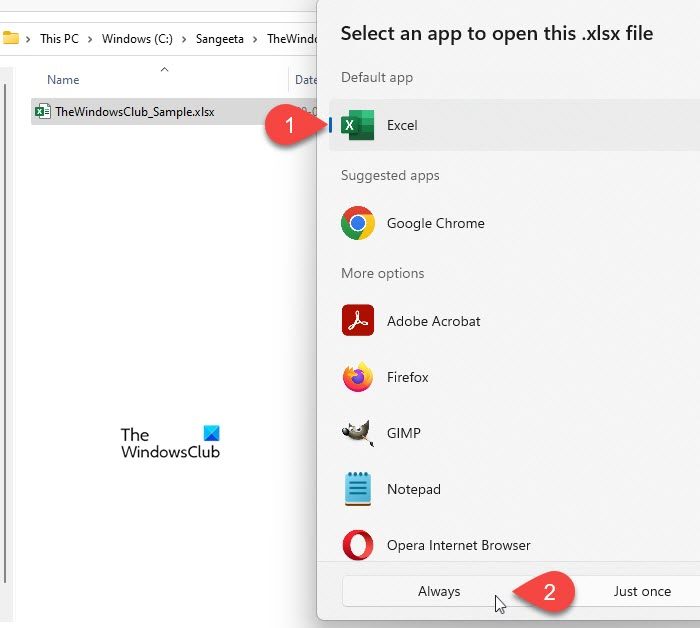Select the Excel app icon
This screenshot has width=700, height=628.
coord(358,125)
